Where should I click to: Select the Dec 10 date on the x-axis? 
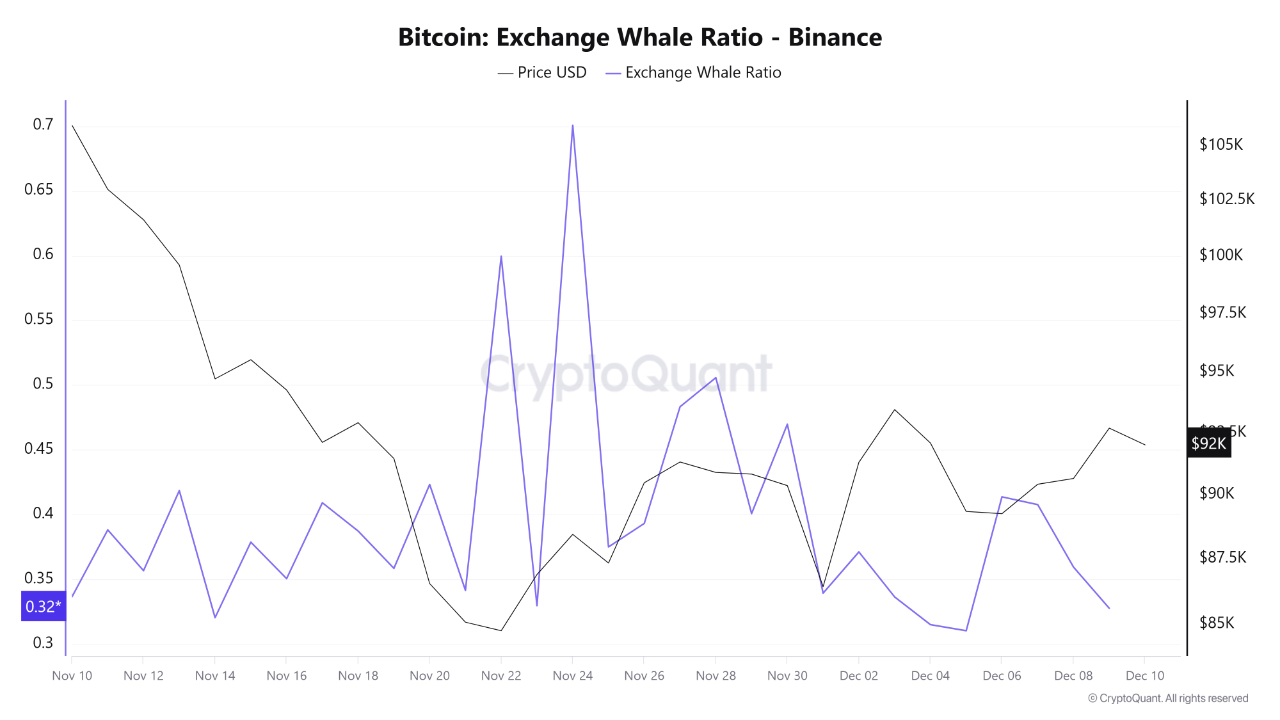point(1144,676)
